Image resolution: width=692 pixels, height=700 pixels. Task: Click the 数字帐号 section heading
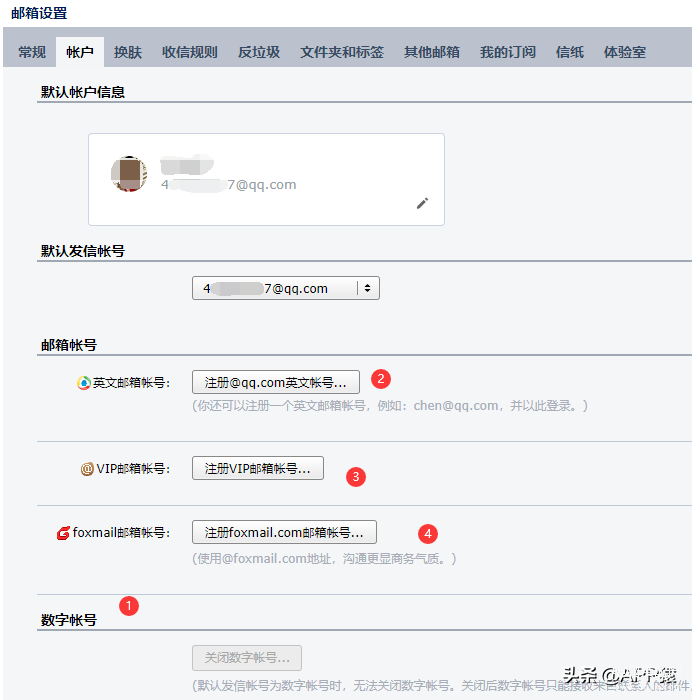click(69, 620)
